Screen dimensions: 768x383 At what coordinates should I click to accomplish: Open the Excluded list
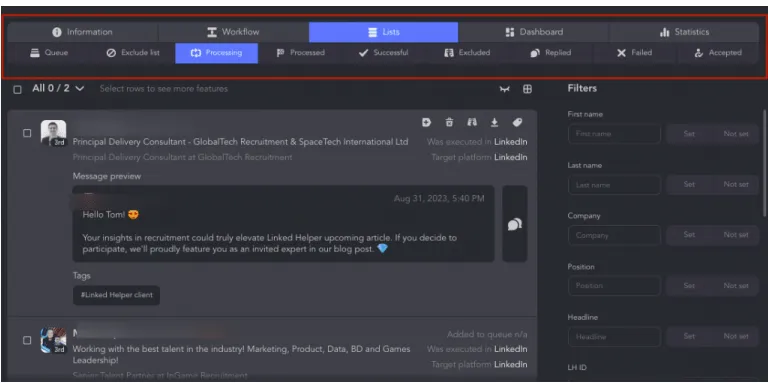tap(467, 53)
